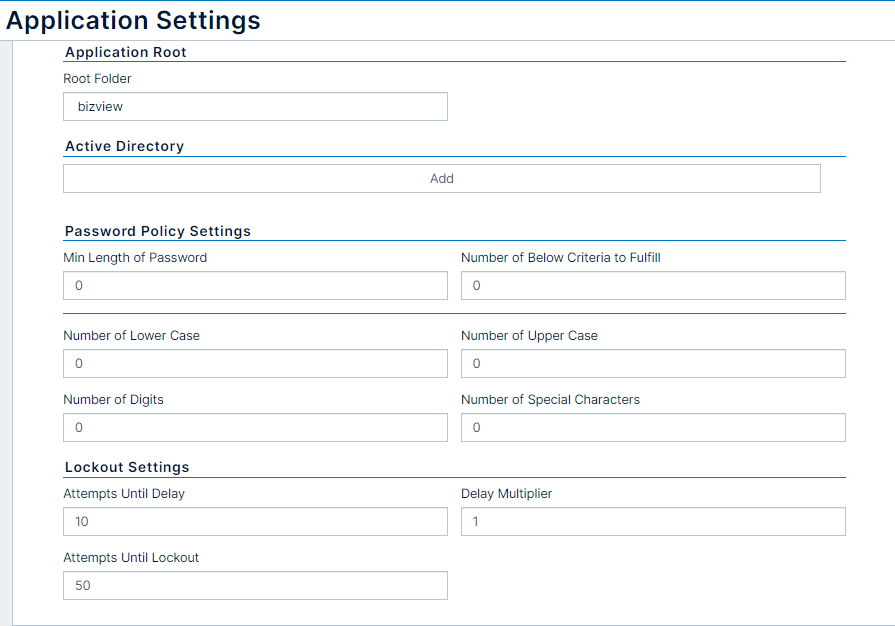Screen dimensions: 895x626
Task: Click the Root Folder label text
Action: click(x=97, y=79)
